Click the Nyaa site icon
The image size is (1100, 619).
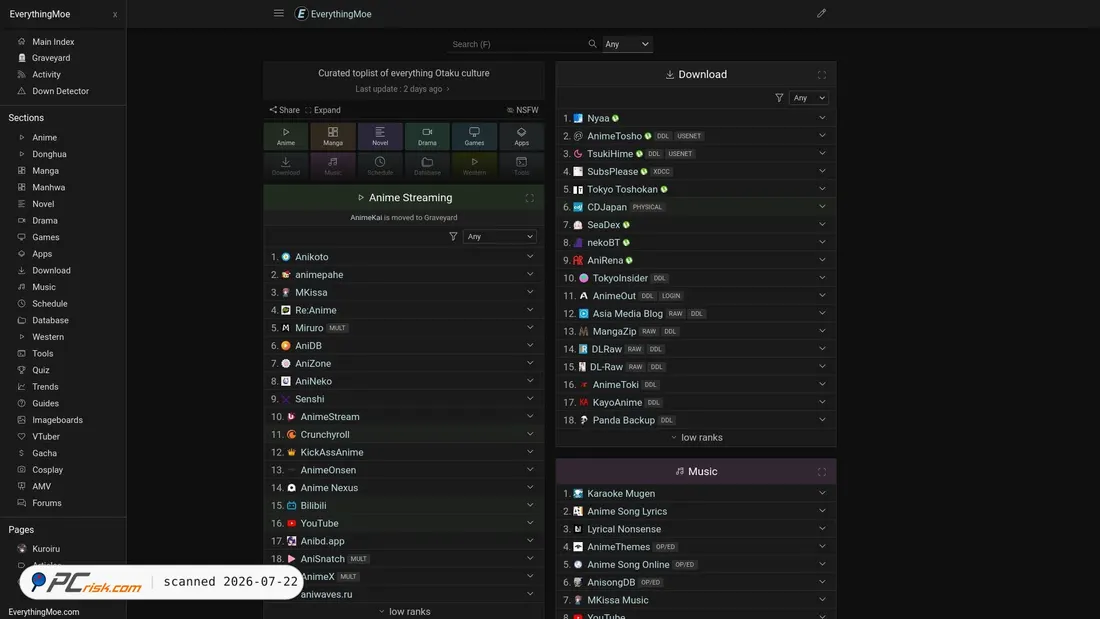[x=578, y=118]
